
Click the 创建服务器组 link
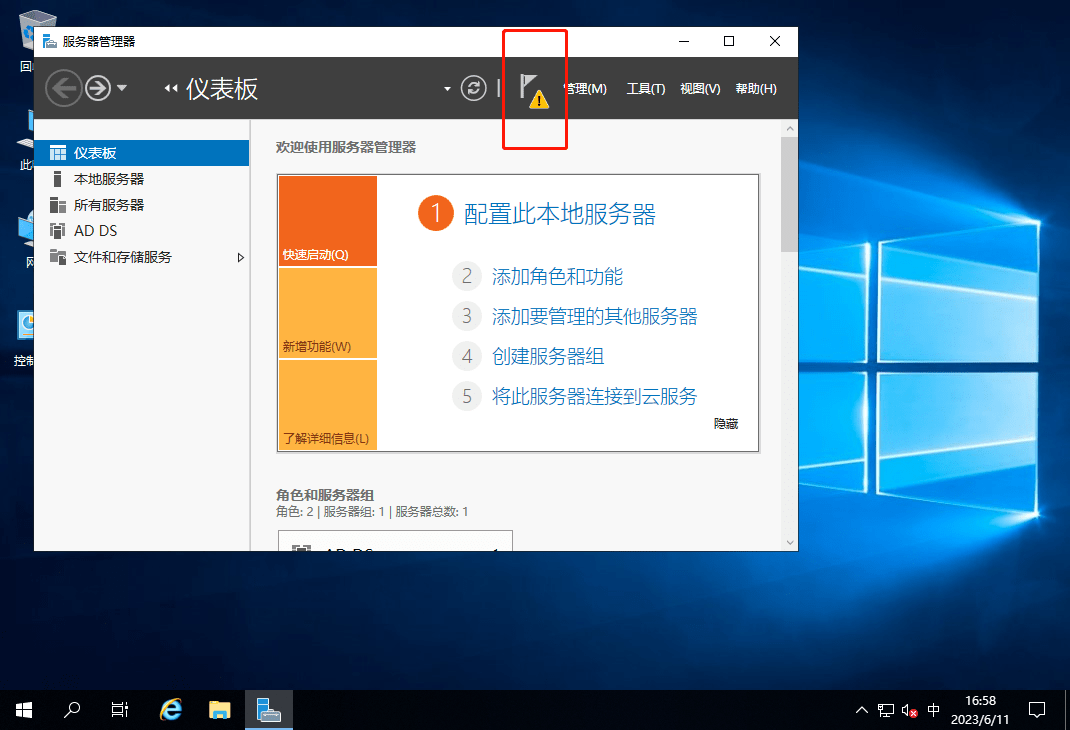tap(548, 356)
